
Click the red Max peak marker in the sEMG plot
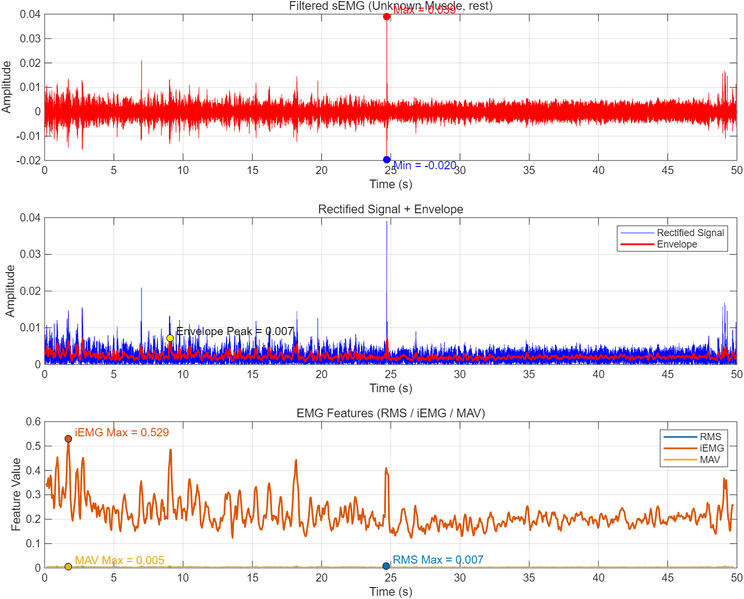[387, 17]
